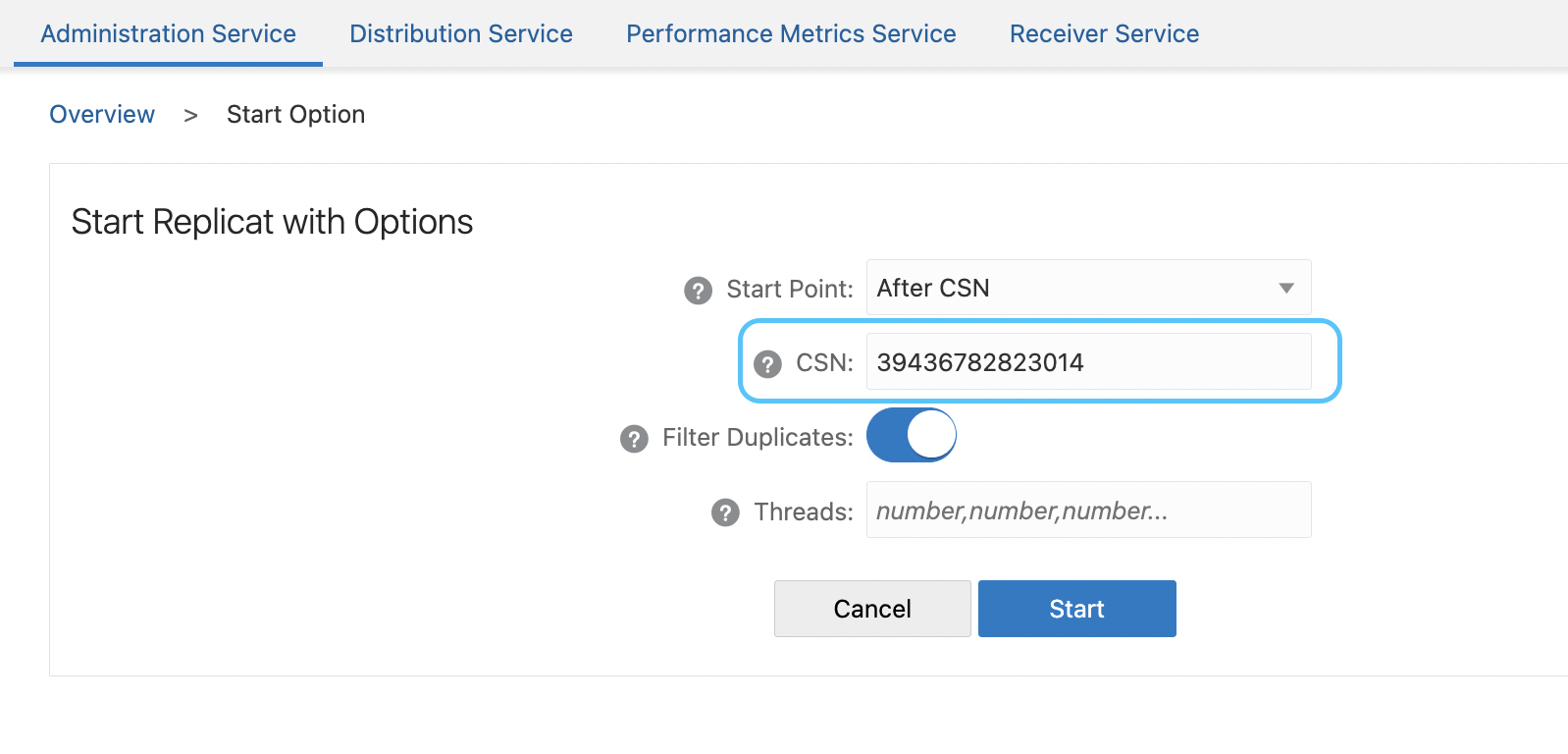The height and width of the screenshot is (754, 1568).
Task: Click the Filter Duplicates label
Action: tap(758, 437)
